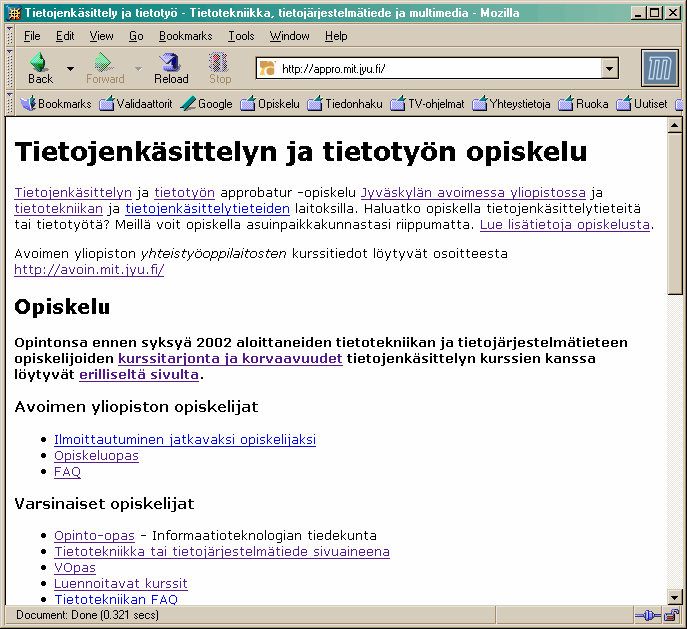Open the Opiskeluopas link
Image resolution: width=687 pixels, height=629 pixels.
pyautogui.click(x=96, y=456)
